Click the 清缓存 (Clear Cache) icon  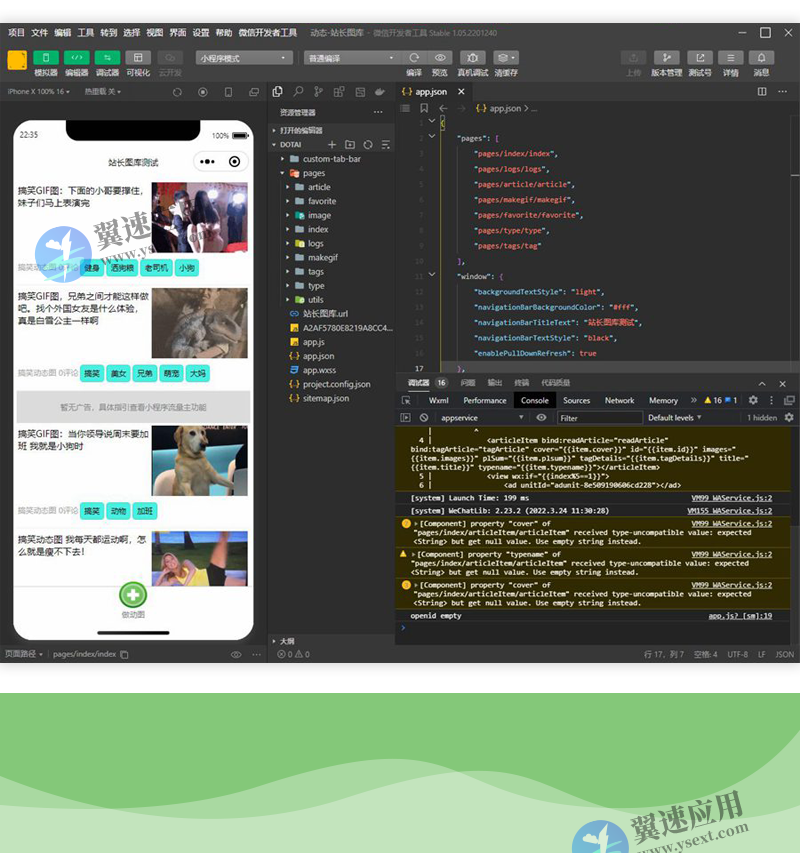click(503, 57)
